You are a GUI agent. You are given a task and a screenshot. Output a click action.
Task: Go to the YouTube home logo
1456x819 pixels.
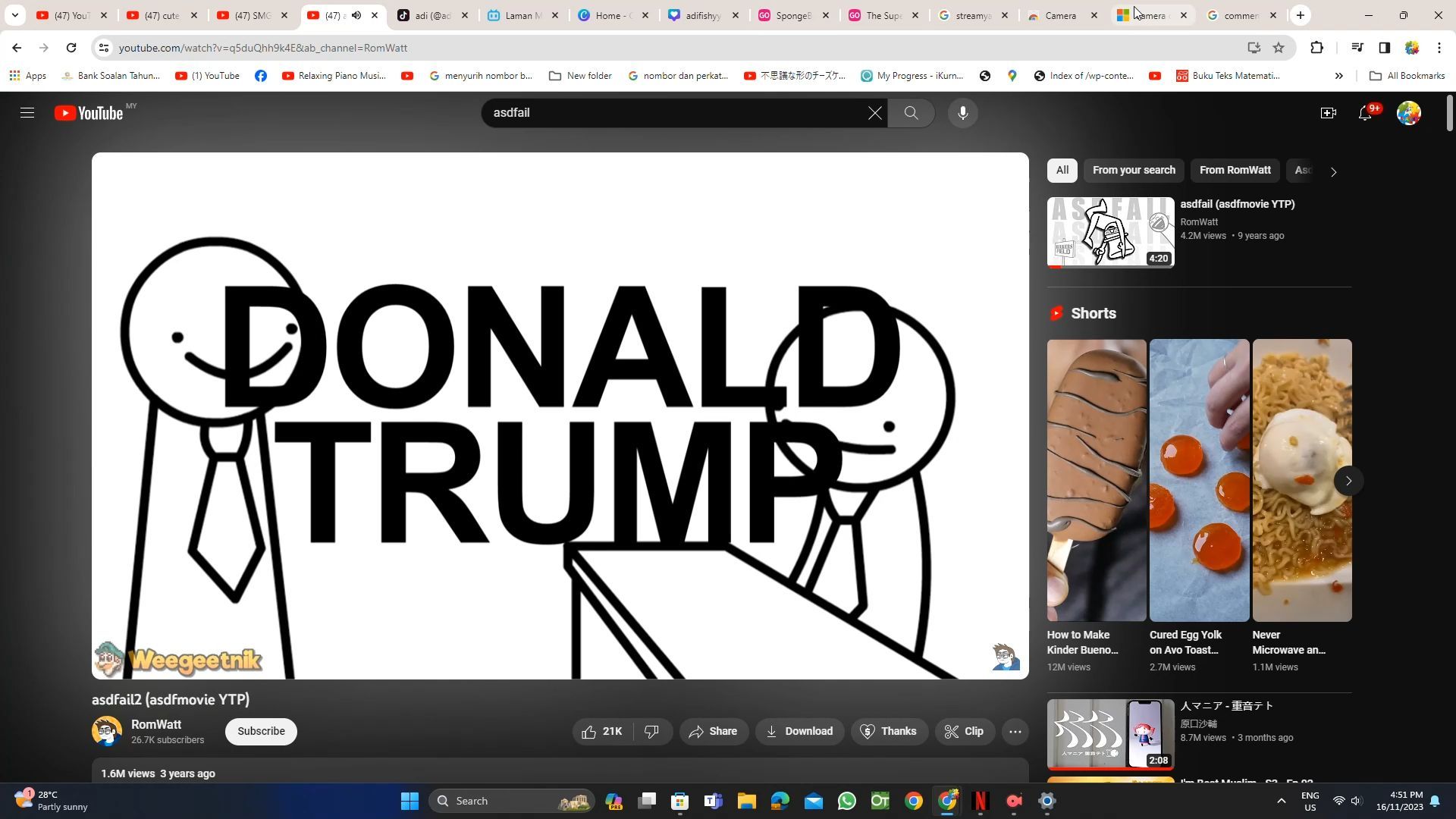tap(89, 113)
